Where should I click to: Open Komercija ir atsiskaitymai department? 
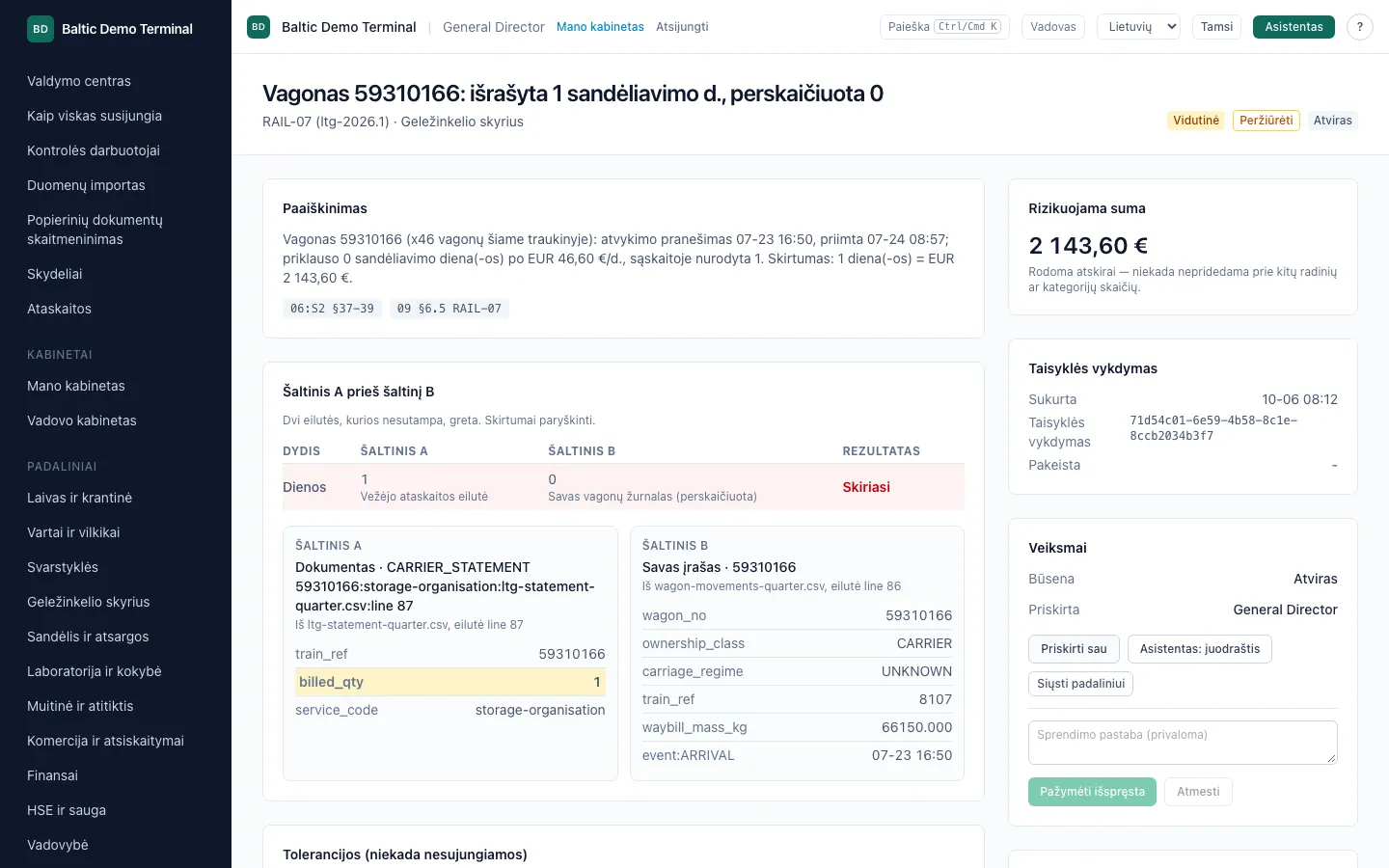pyautogui.click(x=105, y=741)
